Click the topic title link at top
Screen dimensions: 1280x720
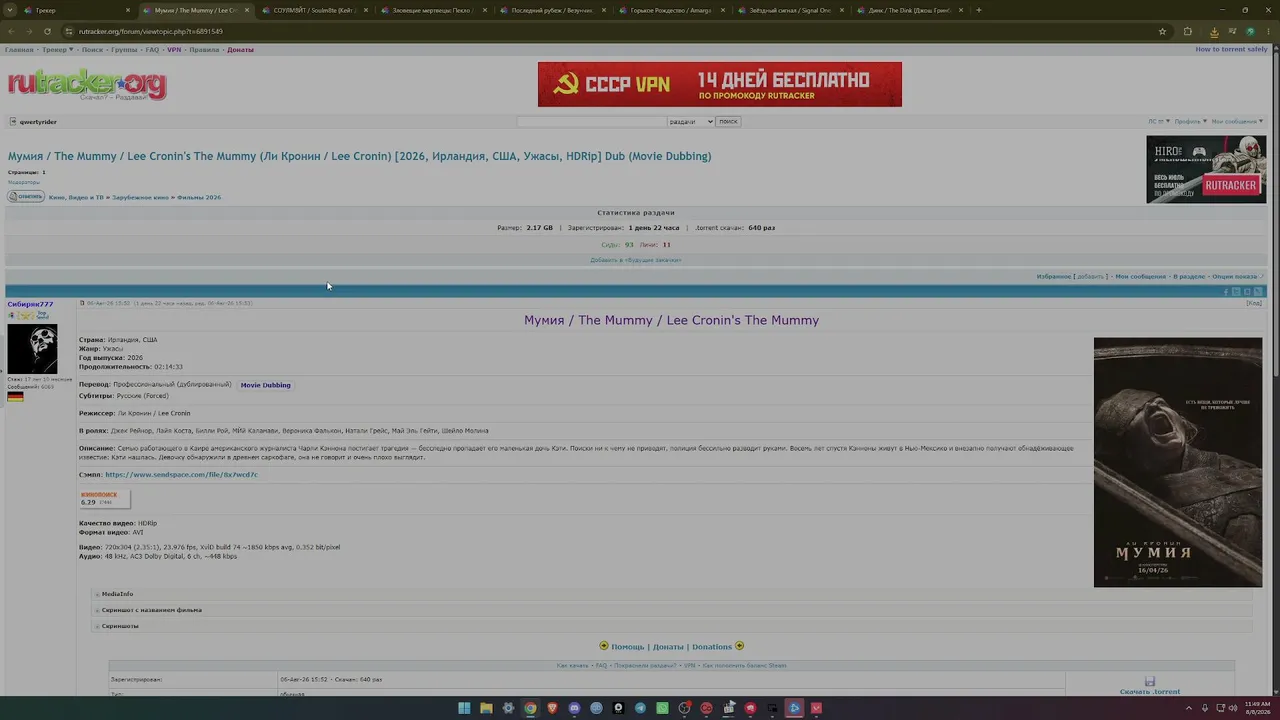coord(360,156)
